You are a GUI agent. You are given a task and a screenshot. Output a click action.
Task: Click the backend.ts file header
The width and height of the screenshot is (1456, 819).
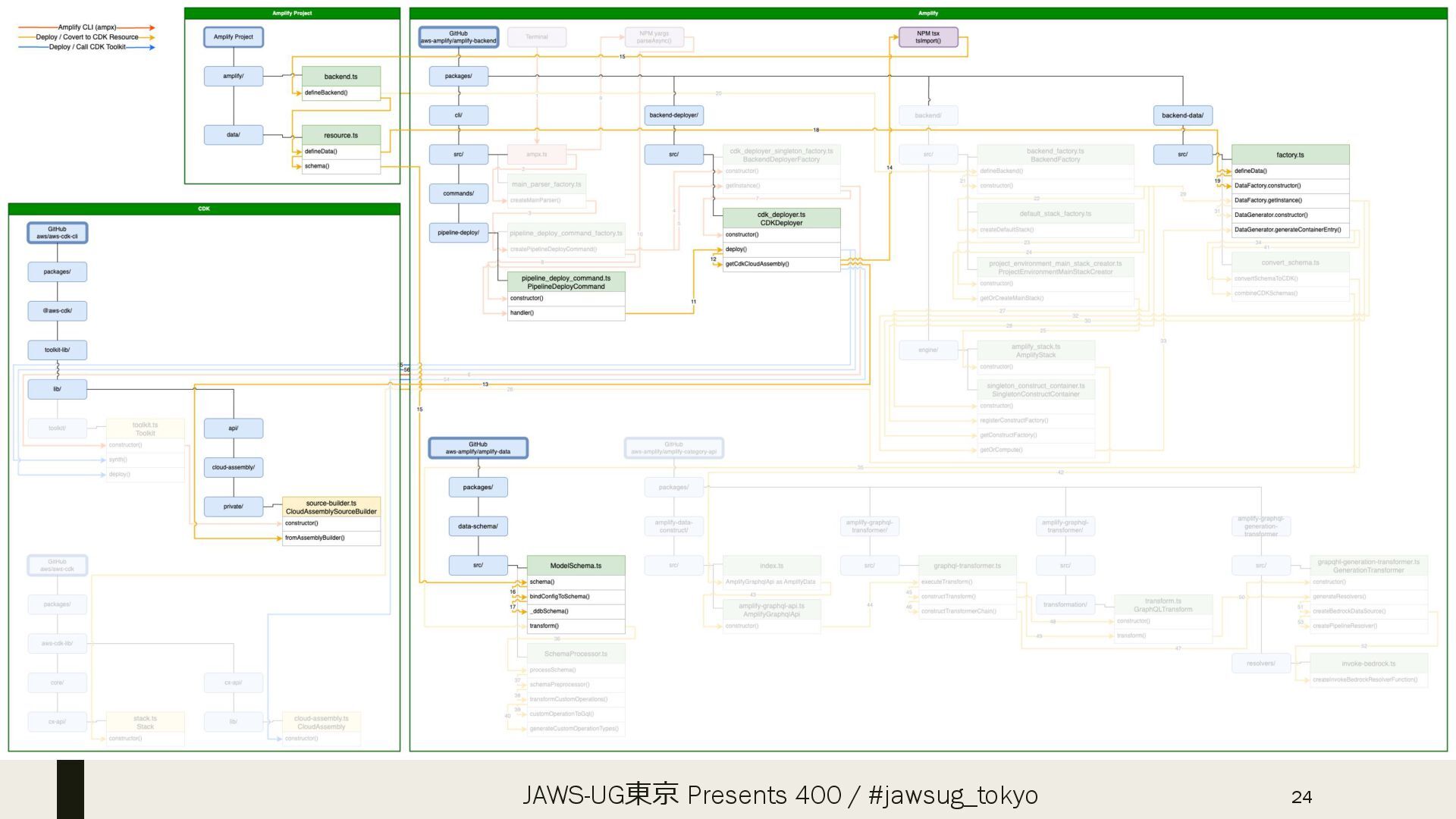[x=340, y=77]
